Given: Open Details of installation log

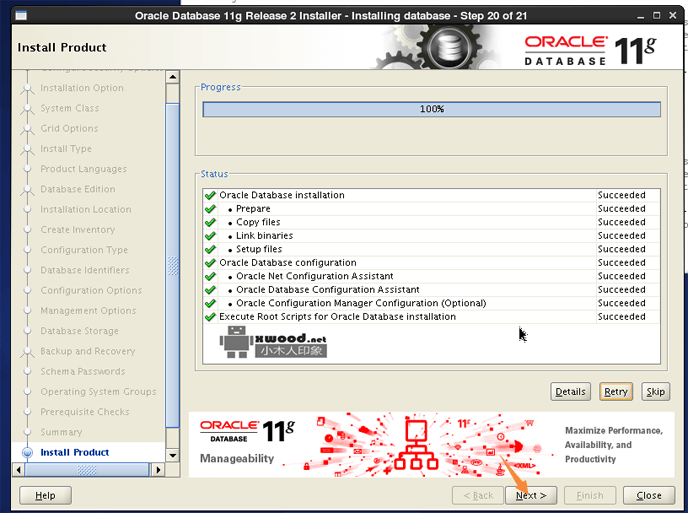Looking at the screenshot, I should 570,391.
